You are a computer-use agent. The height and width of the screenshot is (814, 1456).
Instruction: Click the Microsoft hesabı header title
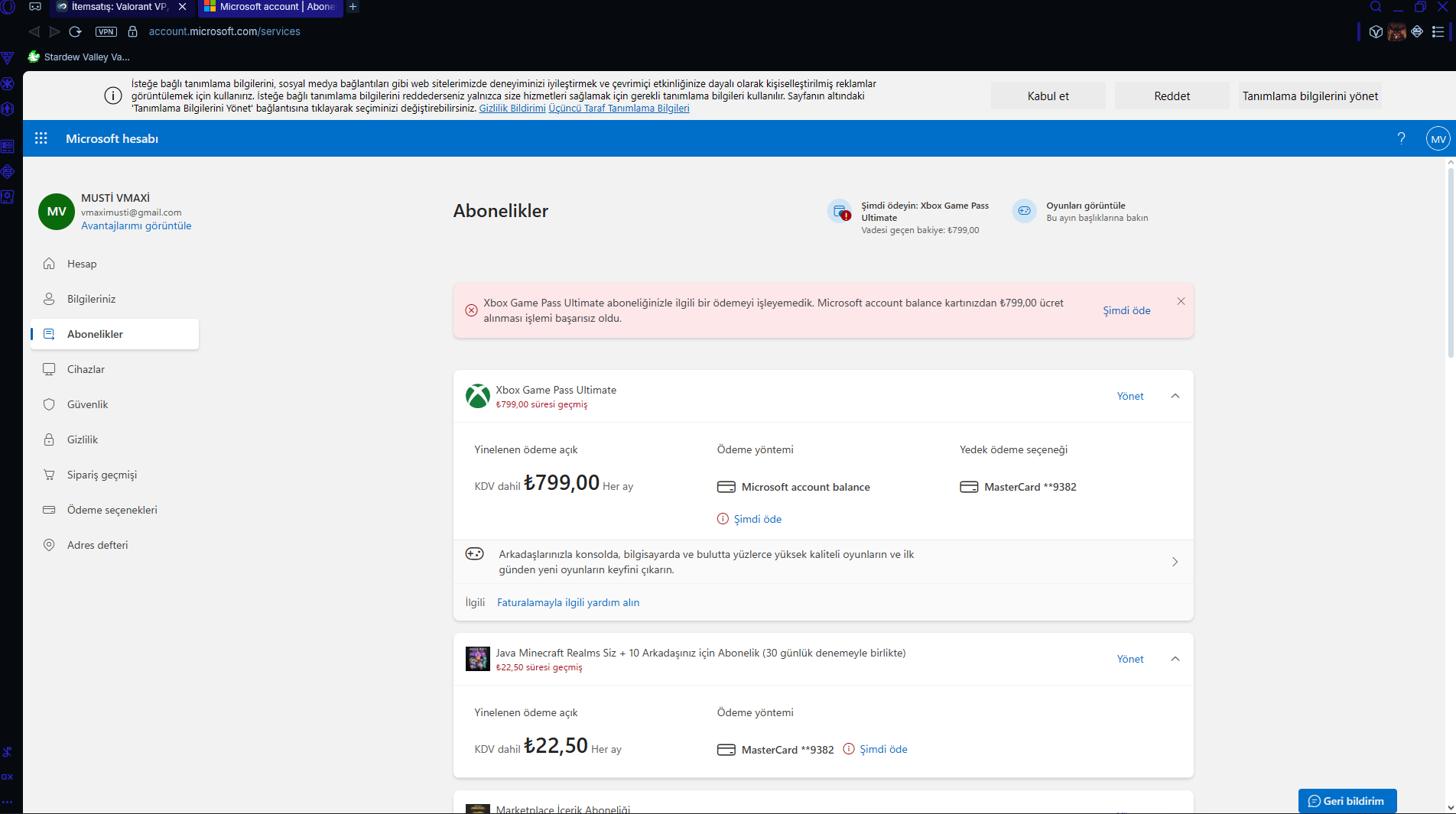[112, 138]
